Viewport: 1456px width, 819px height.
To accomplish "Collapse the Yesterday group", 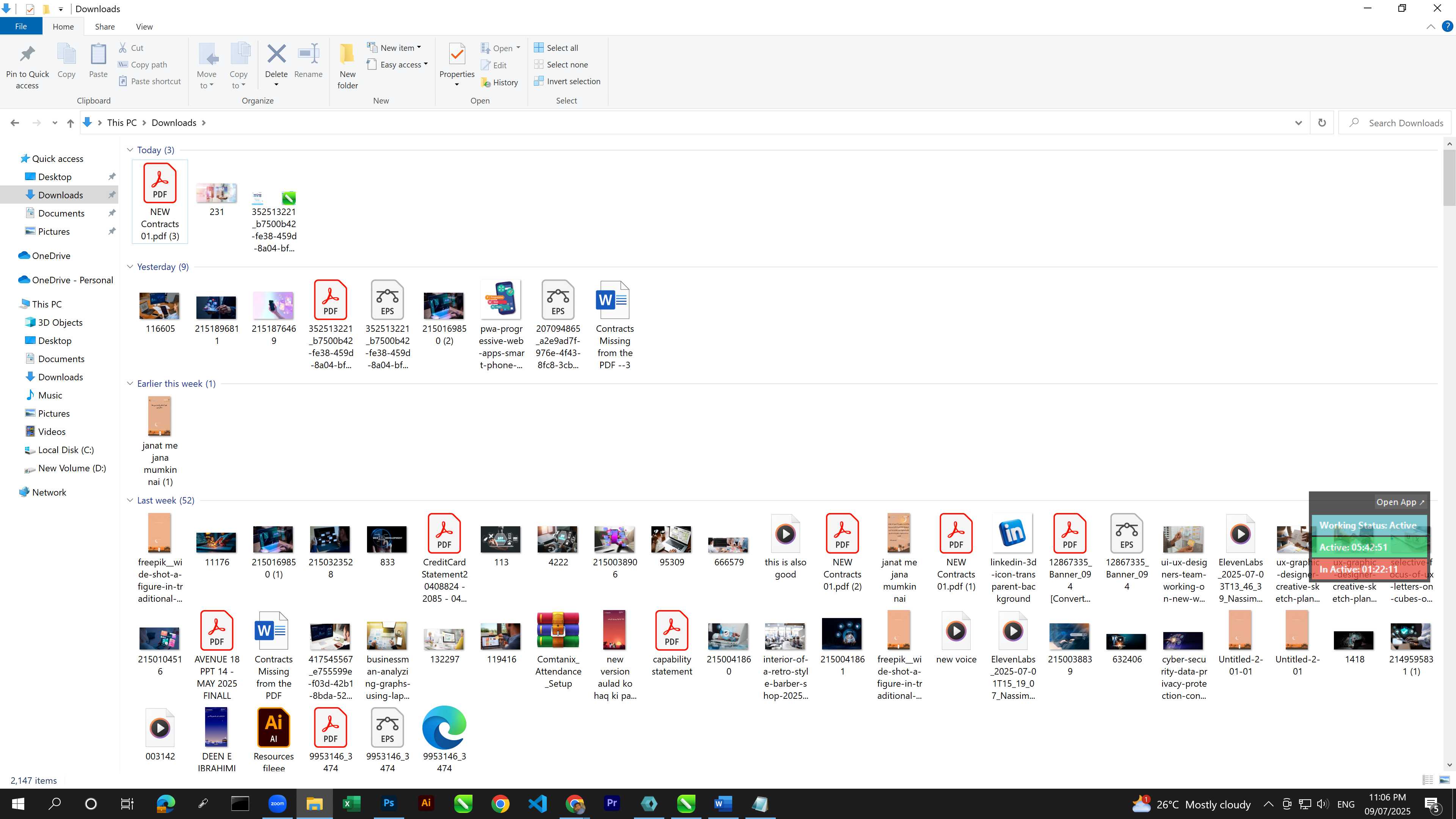I will pyautogui.click(x=130, y=267).
